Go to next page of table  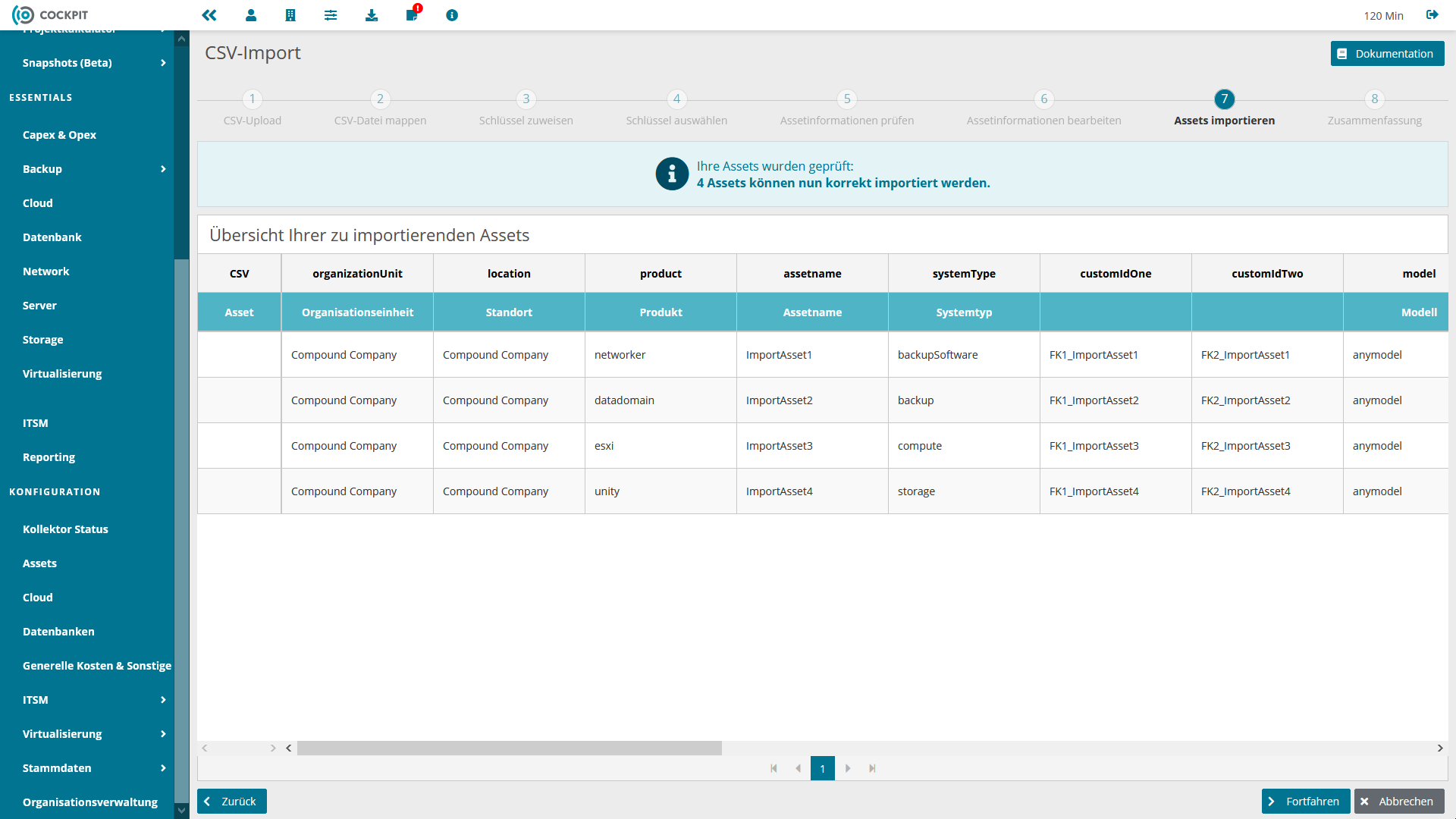pyautogui.click(x=848, y=768)
